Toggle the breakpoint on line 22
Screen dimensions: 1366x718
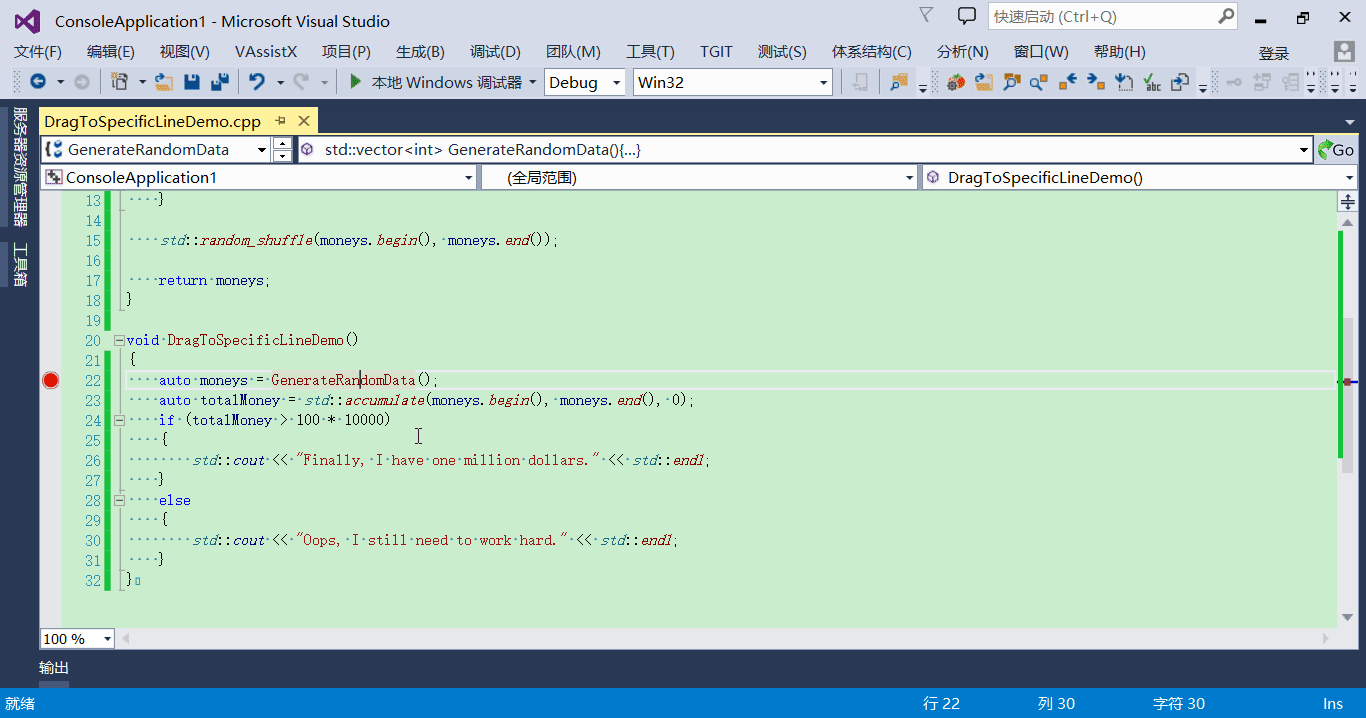click(x=50, y=380)
